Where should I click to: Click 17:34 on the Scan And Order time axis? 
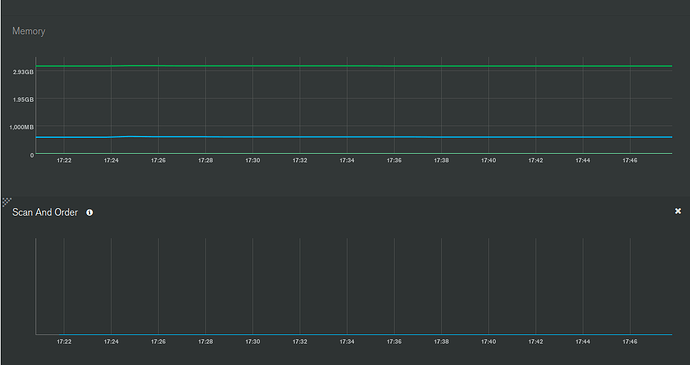(347, 342)
